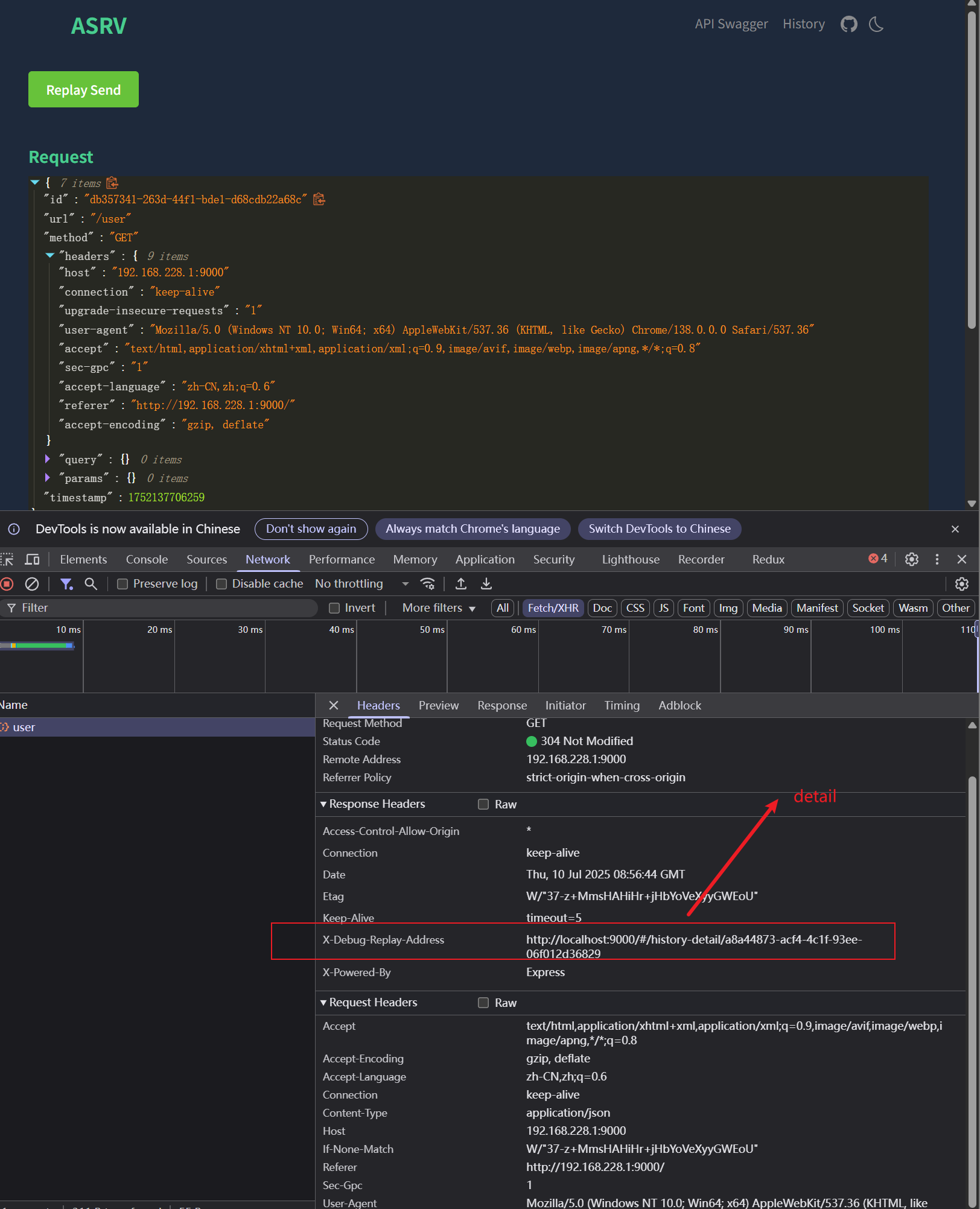
Task: Dismiss the language notification bar
Action: pos(955,529)
